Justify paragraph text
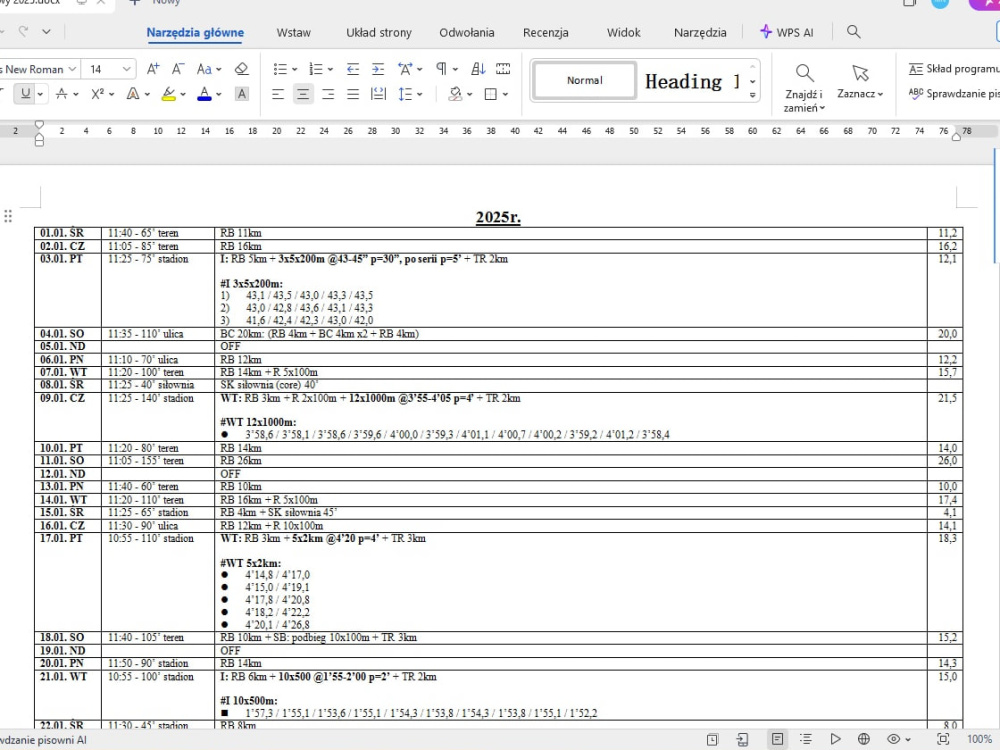 click(353, 94)
